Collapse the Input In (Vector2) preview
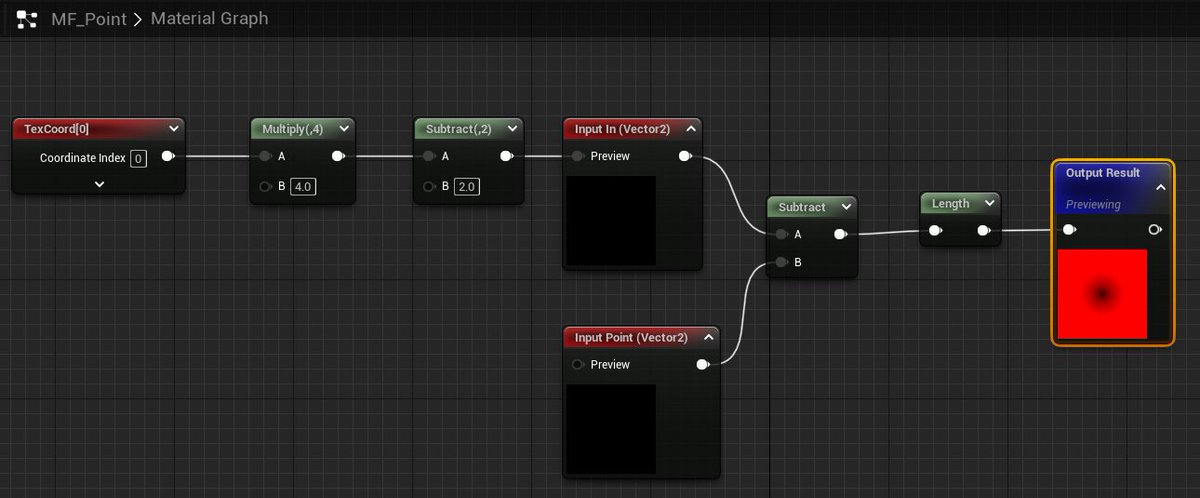This screenshot has height=498, width=1200. (x=691, y=128)
